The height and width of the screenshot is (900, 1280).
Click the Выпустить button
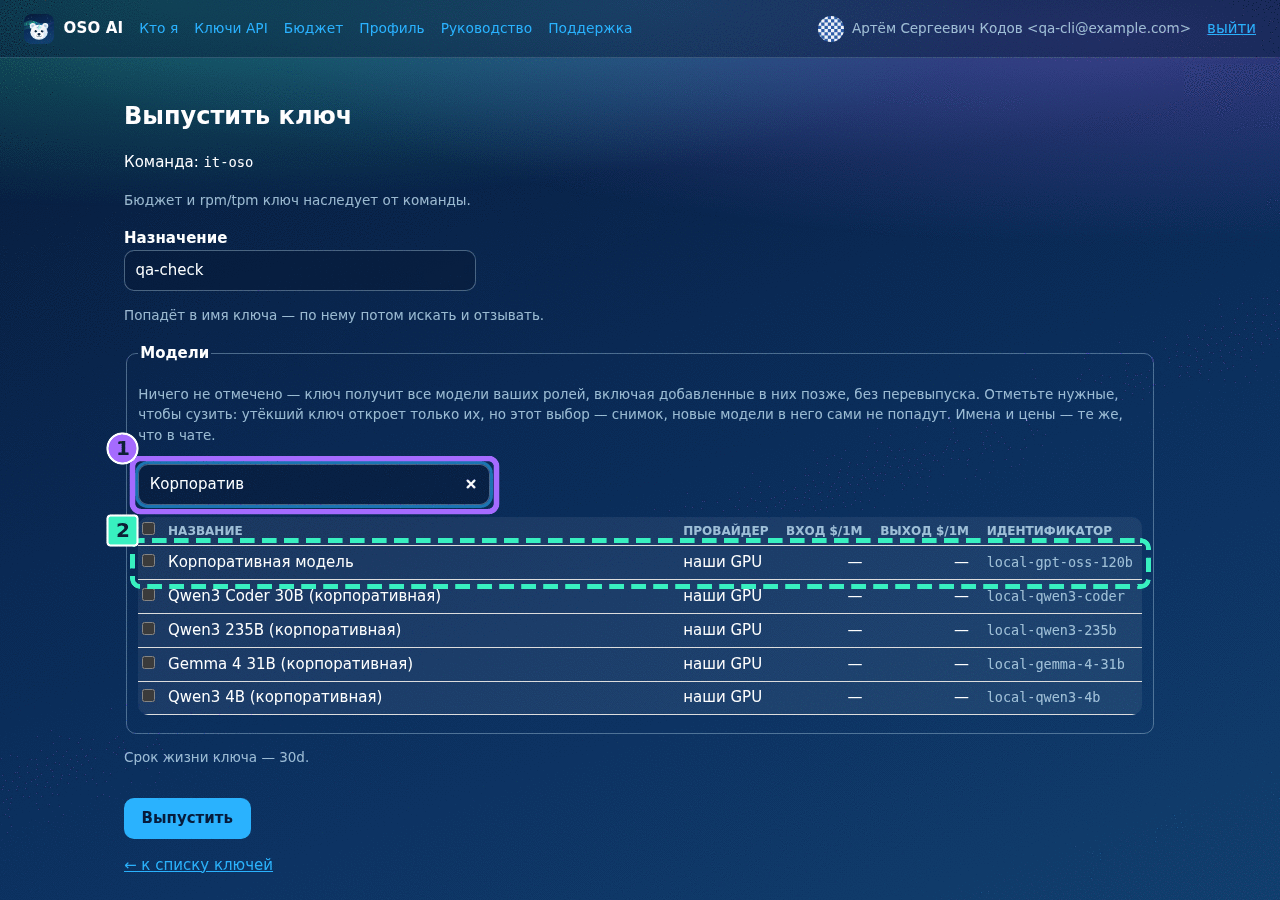(x=187, y=818)
